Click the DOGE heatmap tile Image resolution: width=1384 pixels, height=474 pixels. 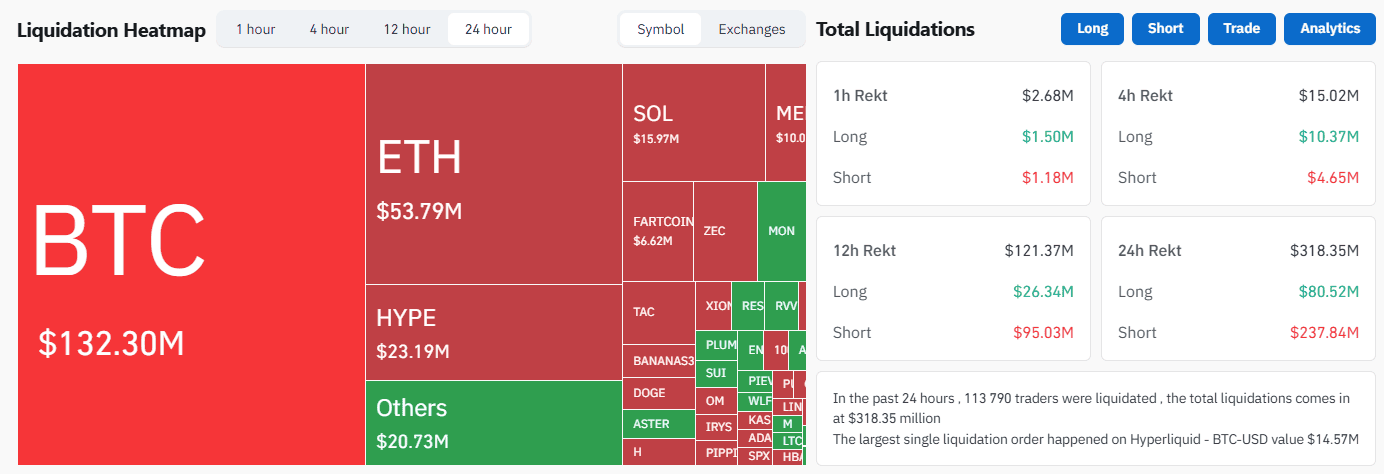click(x=657, y=393)
